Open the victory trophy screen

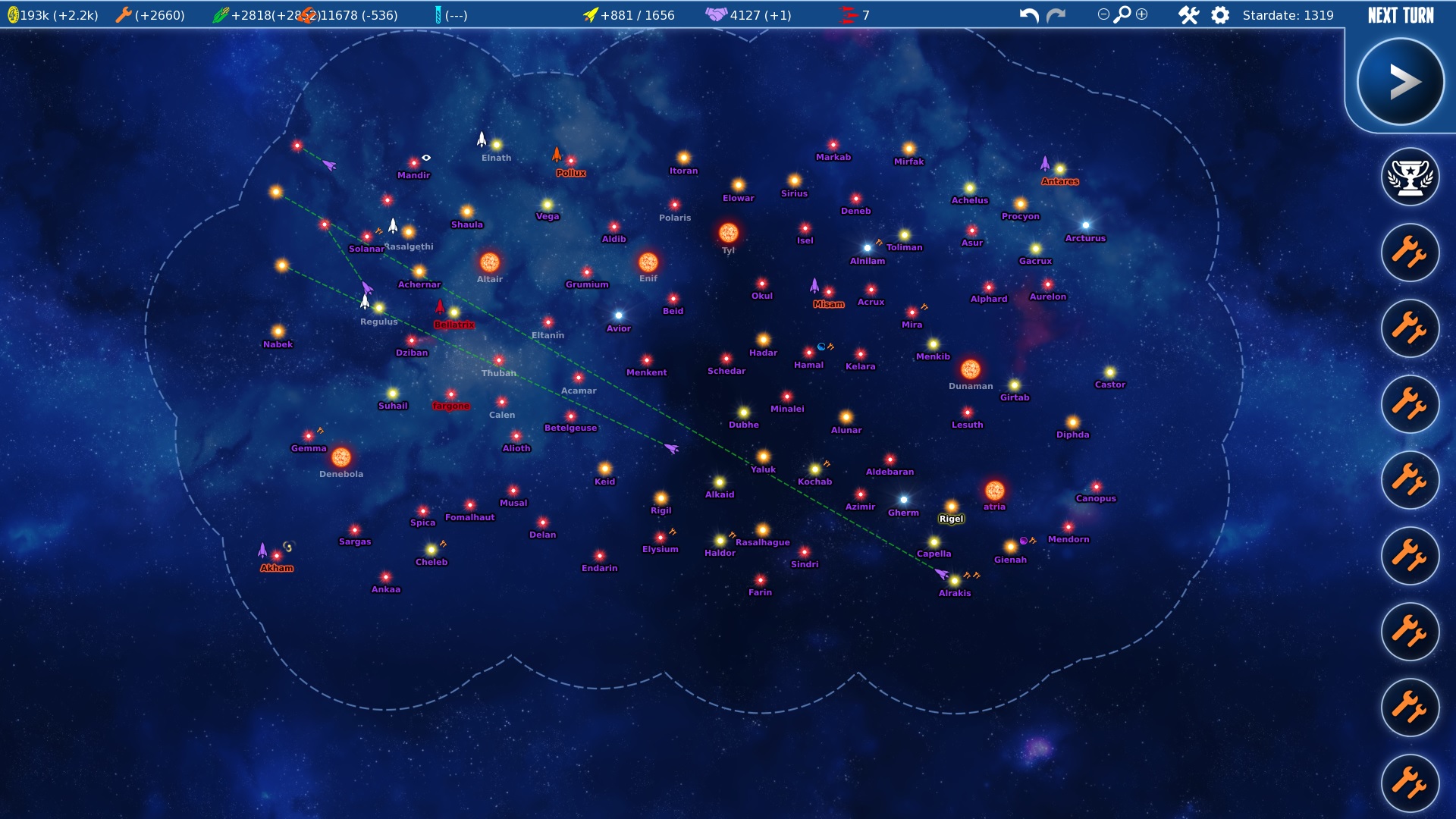tap(1410, 177)
